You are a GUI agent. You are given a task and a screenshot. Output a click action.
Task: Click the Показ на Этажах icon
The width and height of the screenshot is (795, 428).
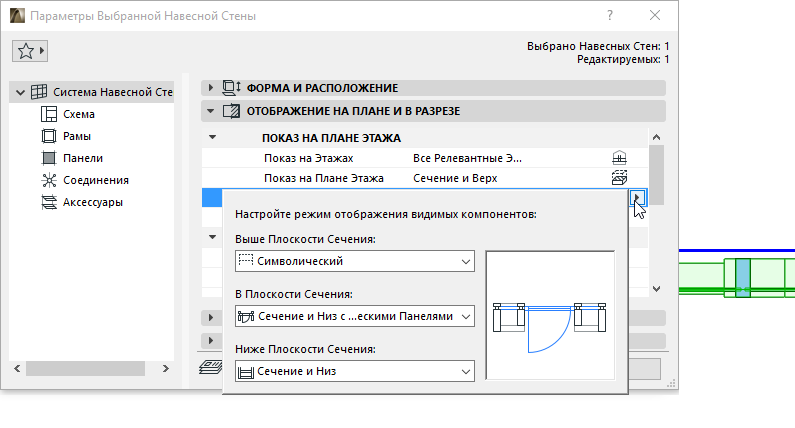619,158
